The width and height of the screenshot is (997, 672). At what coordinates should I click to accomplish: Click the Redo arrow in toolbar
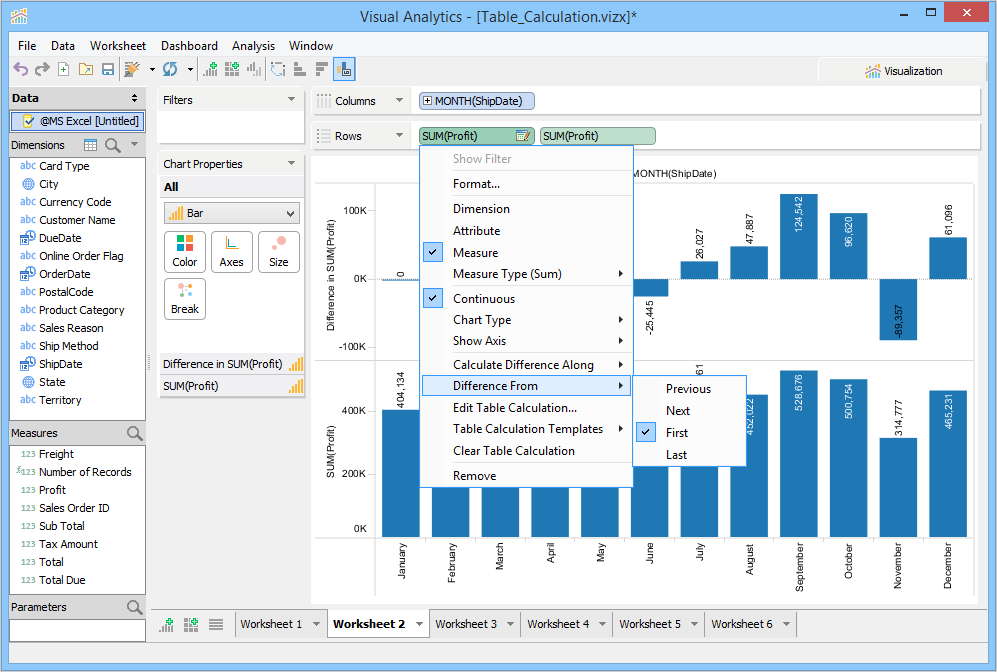(42, 69)
